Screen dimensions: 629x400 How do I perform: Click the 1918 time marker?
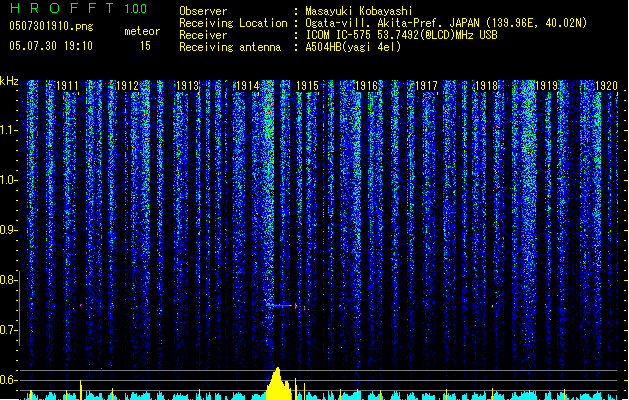[487, 85]
